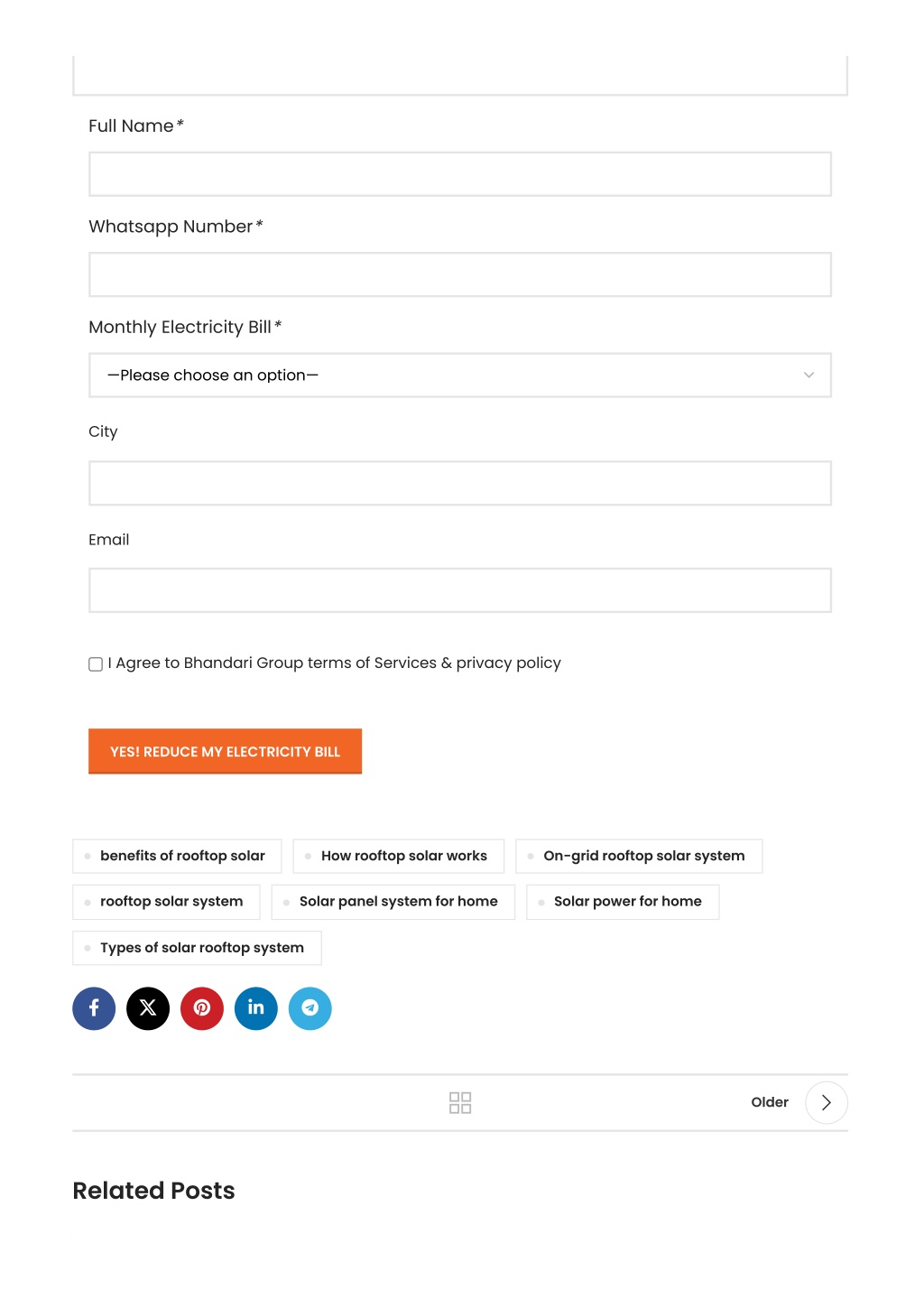
Task: Open the 'Types of solar rooftop system' tag
Action: pos(201,948)
